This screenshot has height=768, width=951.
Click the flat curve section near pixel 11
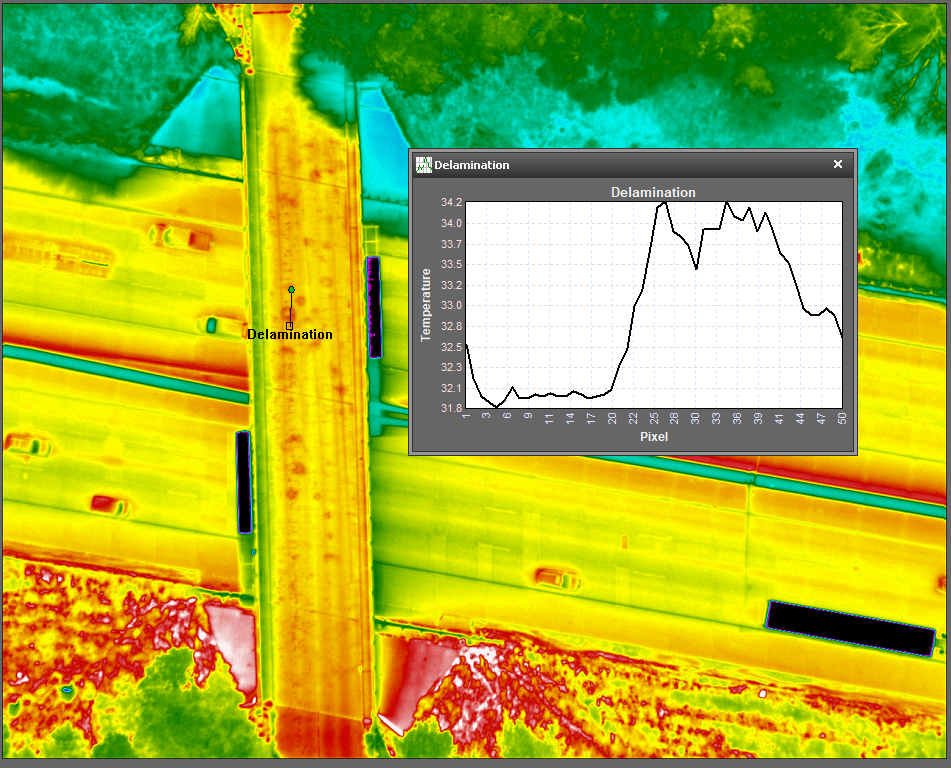(550, 395)
